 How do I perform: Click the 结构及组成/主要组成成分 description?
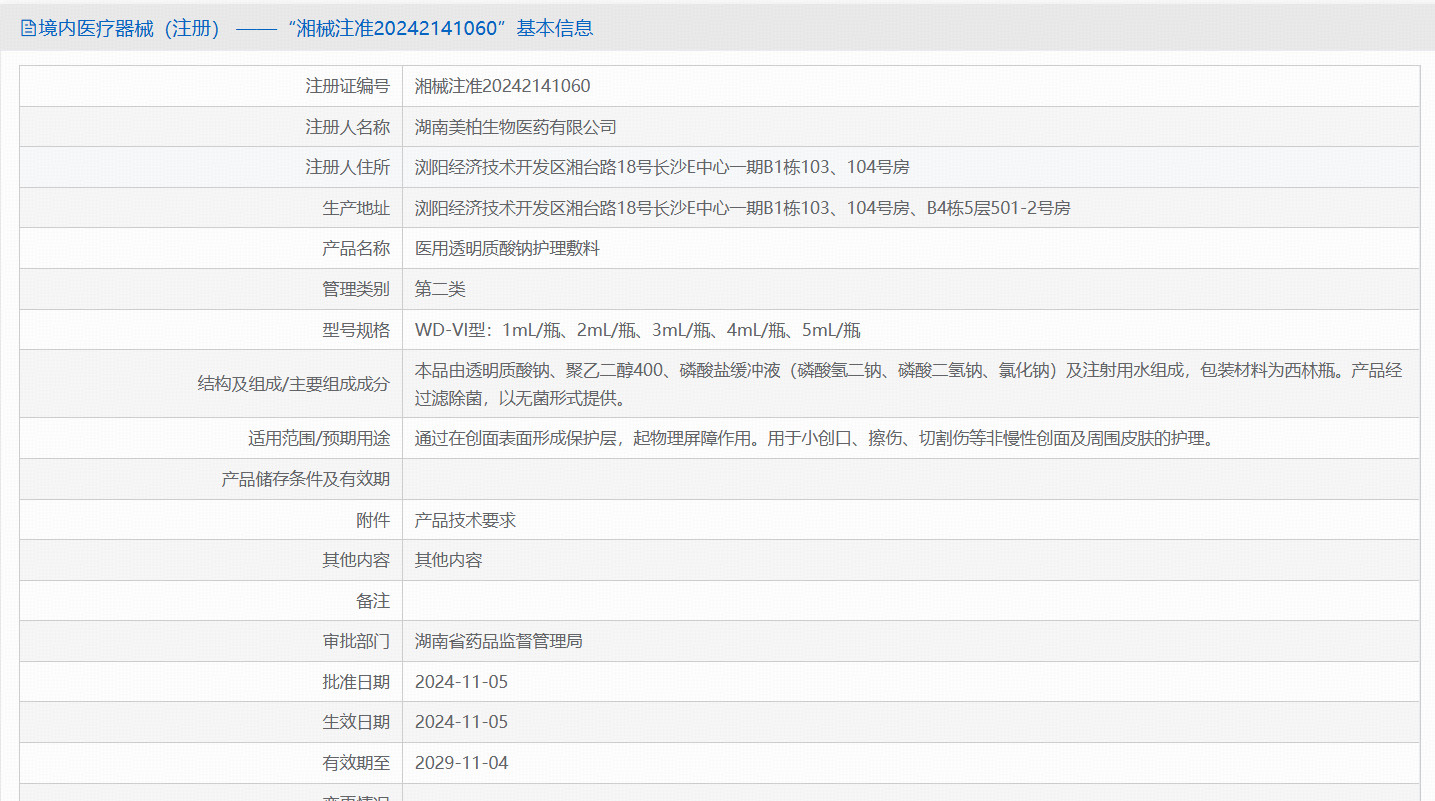[x=800, y=383]
